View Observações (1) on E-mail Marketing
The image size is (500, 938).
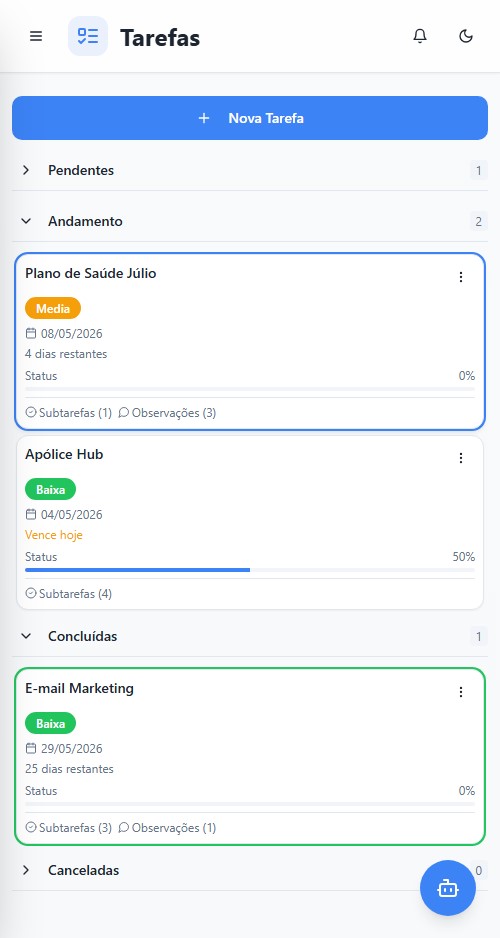167,828
